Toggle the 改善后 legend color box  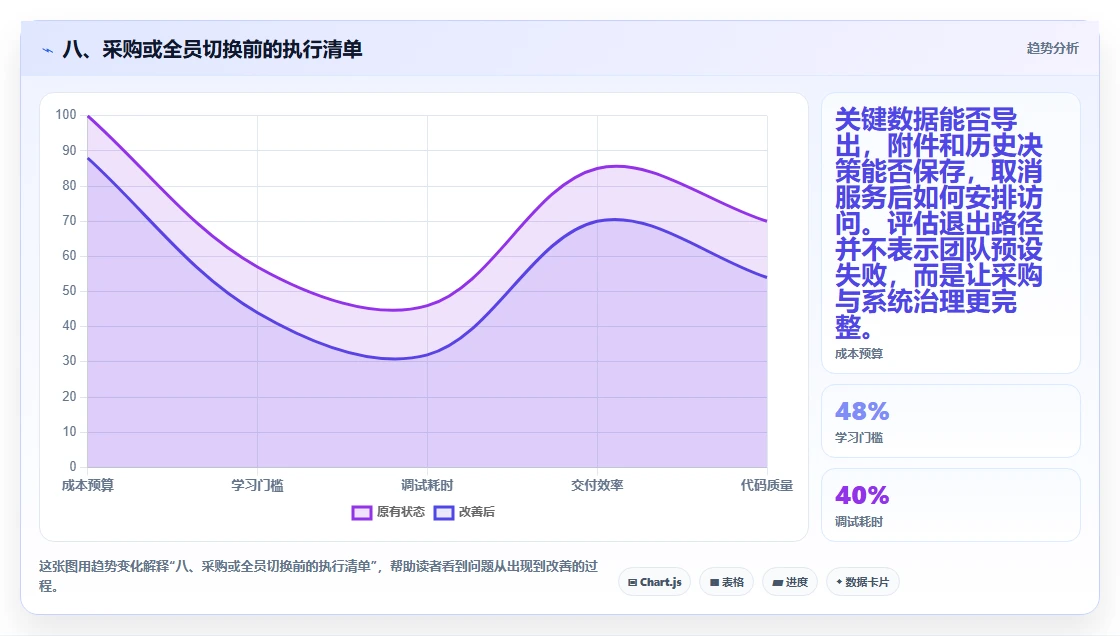click(444, 512)
